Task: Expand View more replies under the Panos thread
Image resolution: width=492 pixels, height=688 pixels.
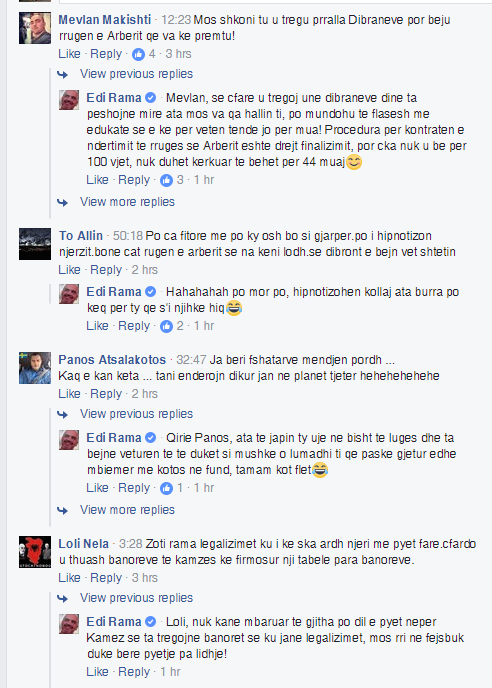Action: pyautogui.click(x=127, y=510)
